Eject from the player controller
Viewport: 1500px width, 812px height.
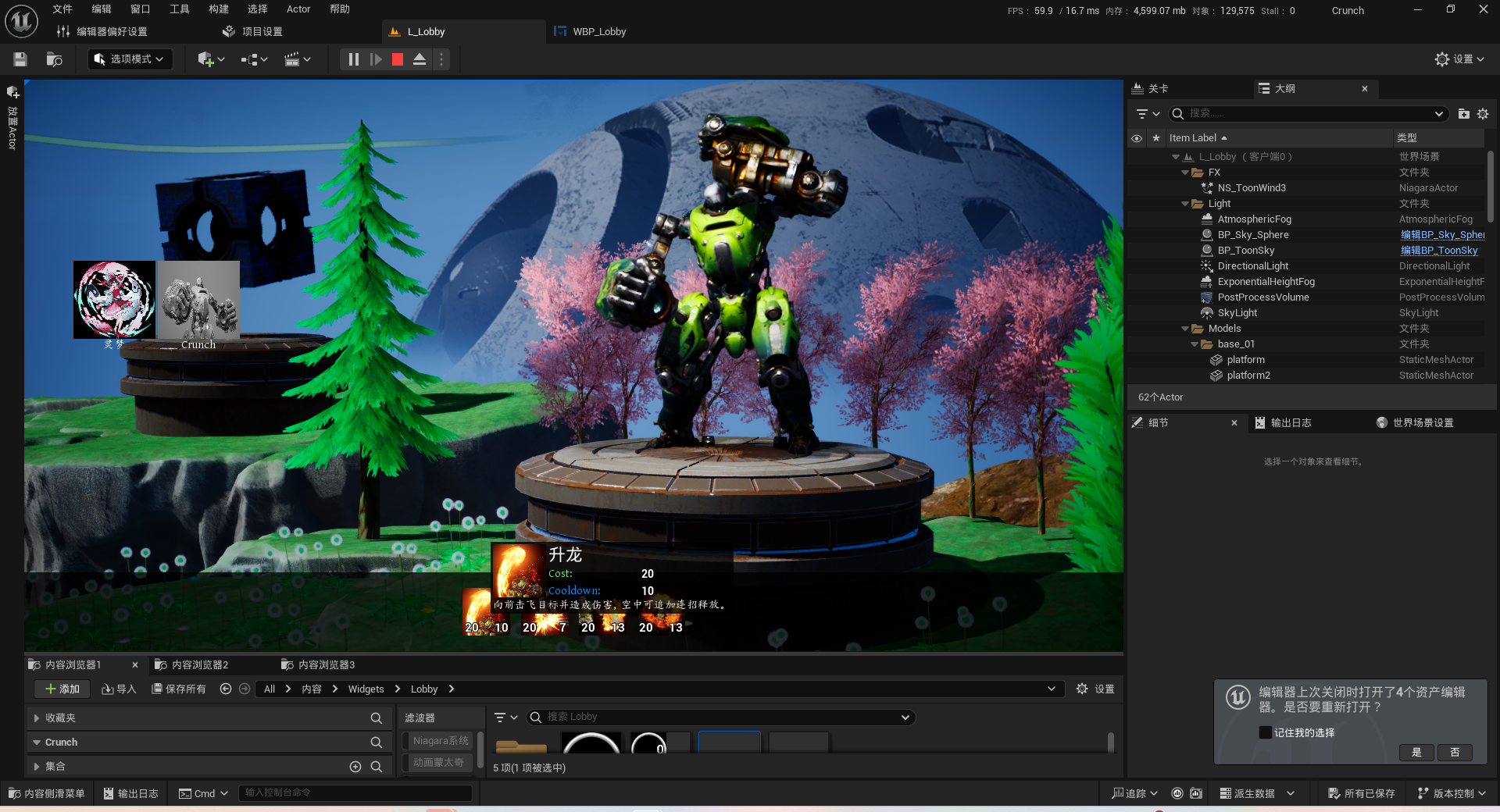[x=420, y=59]
